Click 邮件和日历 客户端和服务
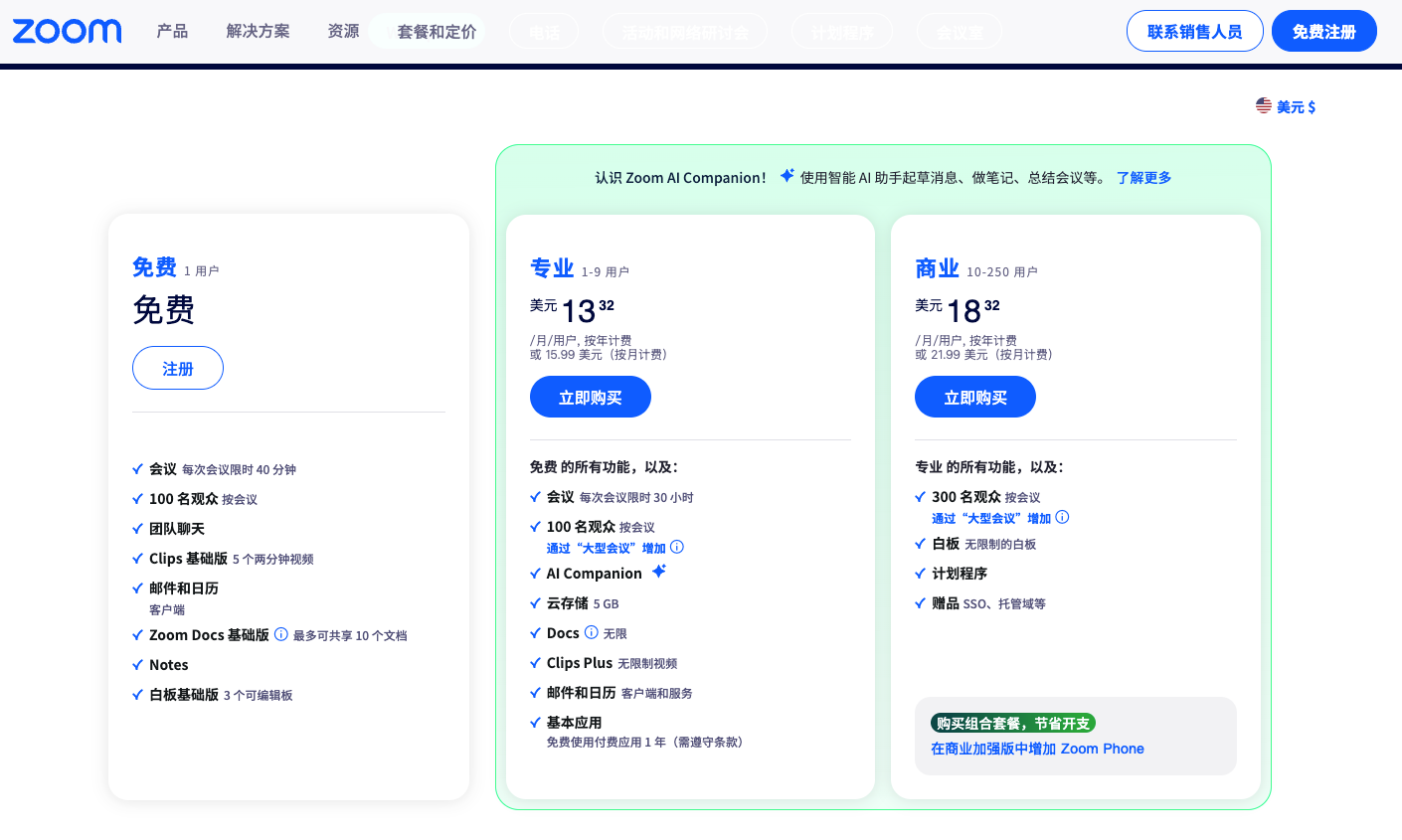 click(619, 693)
